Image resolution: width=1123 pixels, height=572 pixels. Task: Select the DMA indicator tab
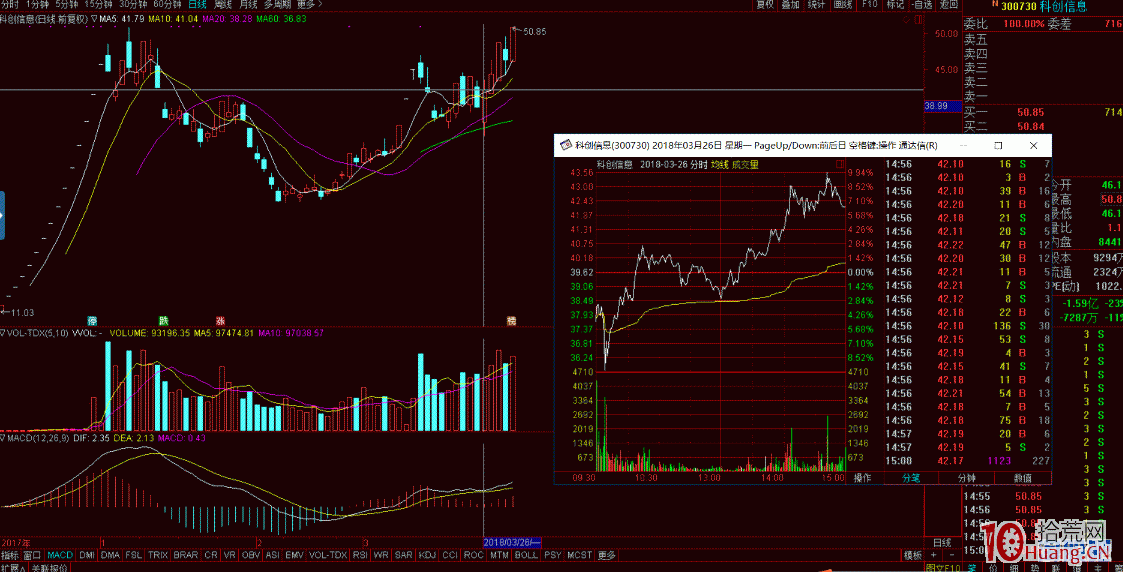coord(110,555)
